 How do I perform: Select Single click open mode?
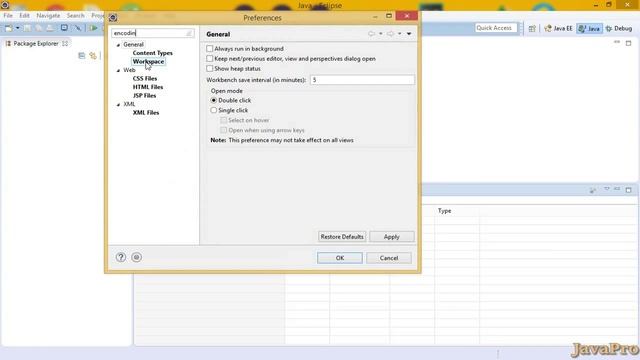click(213, 110)
